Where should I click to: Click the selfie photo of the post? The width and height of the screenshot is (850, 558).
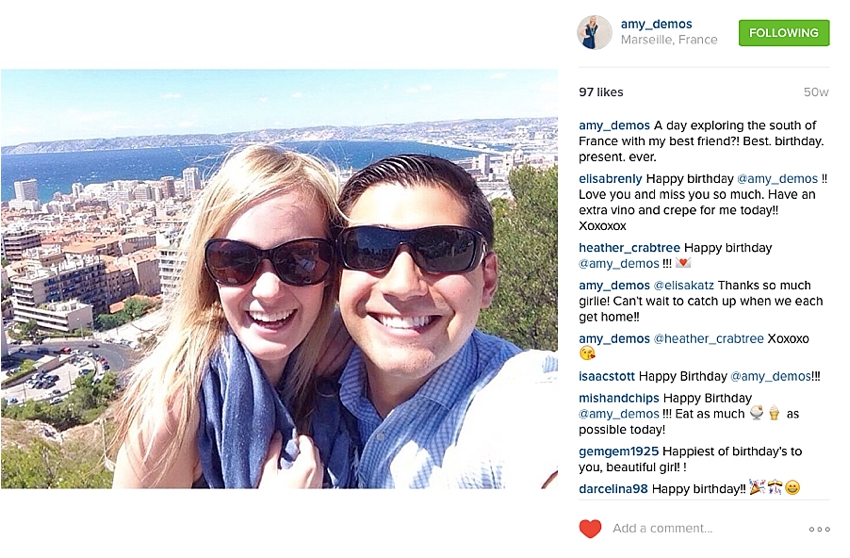[x=279, y=279]
